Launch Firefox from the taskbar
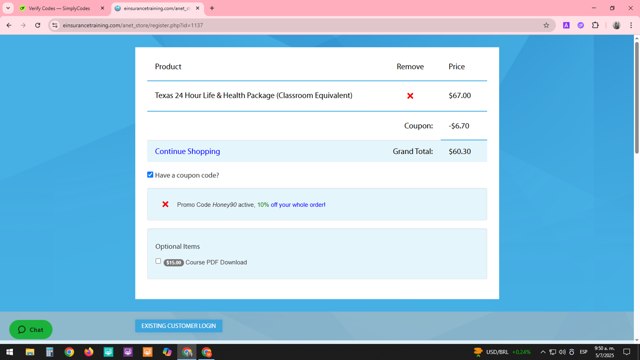Screen dimensions: 640x360 (x=89, y=352)
